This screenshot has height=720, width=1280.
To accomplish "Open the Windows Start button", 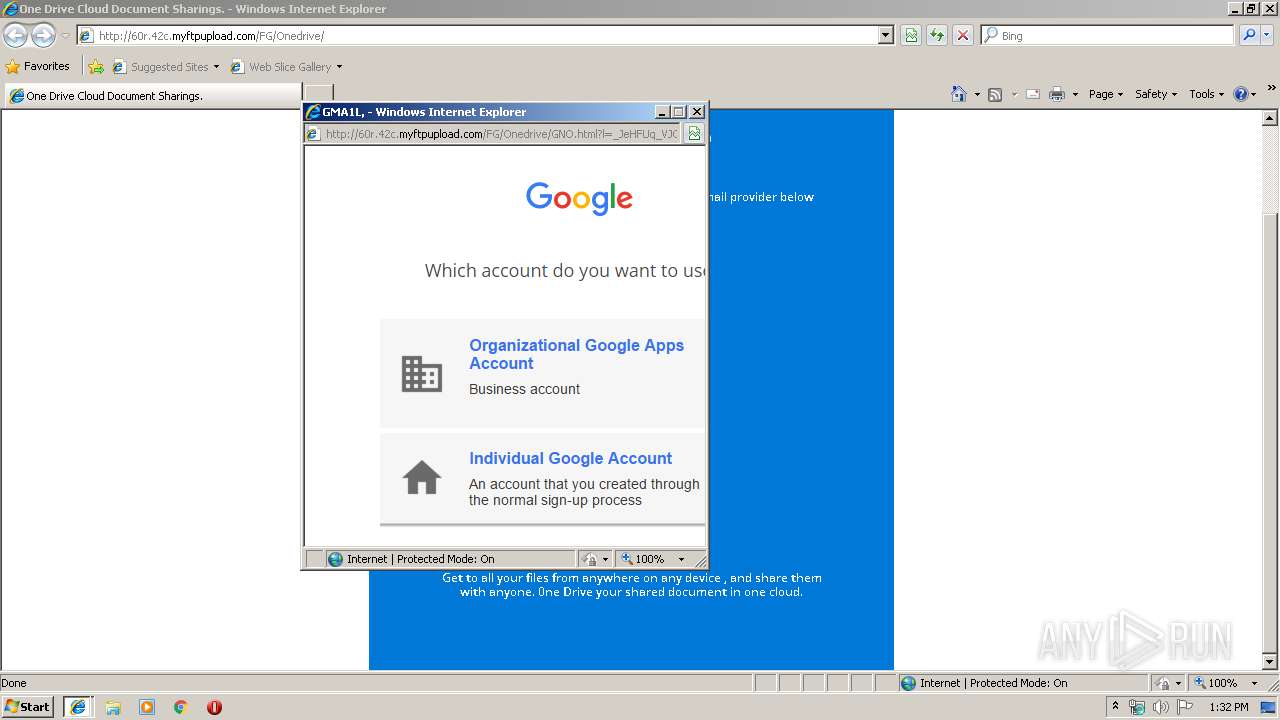I will (x=27, y=706).
